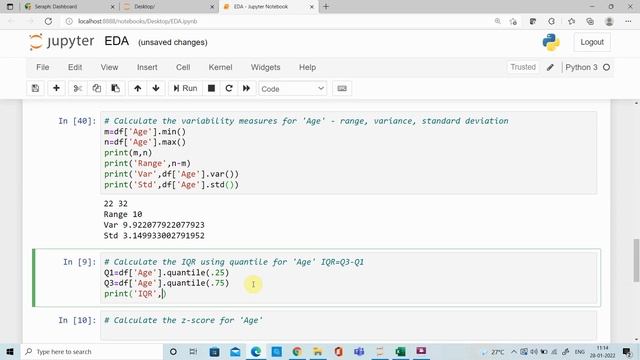The image size is (640, 360).
Task: Interrupt the kernel with stop icon
Action: click(211, 89)
